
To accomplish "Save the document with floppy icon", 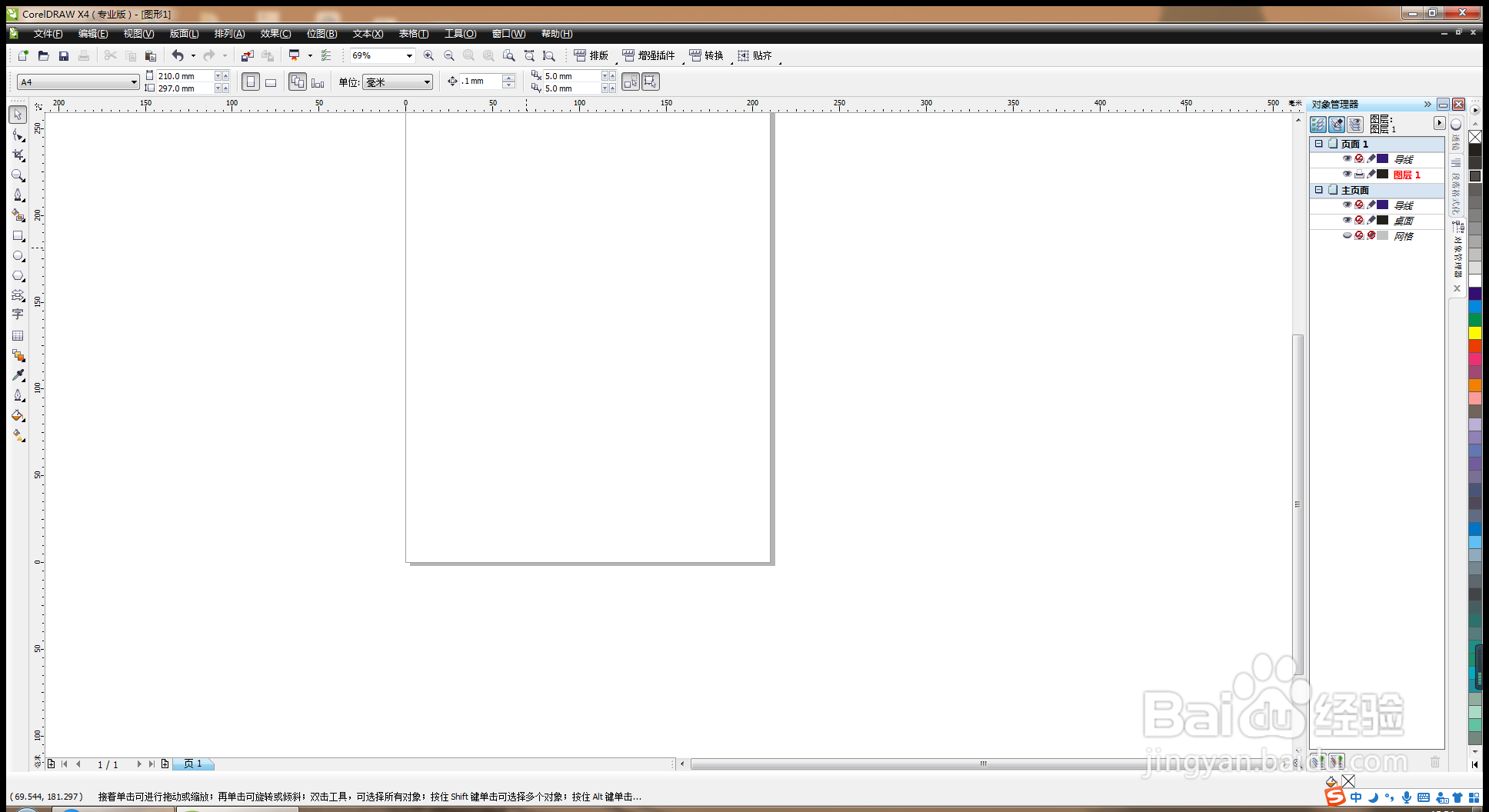I will pos(64,55).
